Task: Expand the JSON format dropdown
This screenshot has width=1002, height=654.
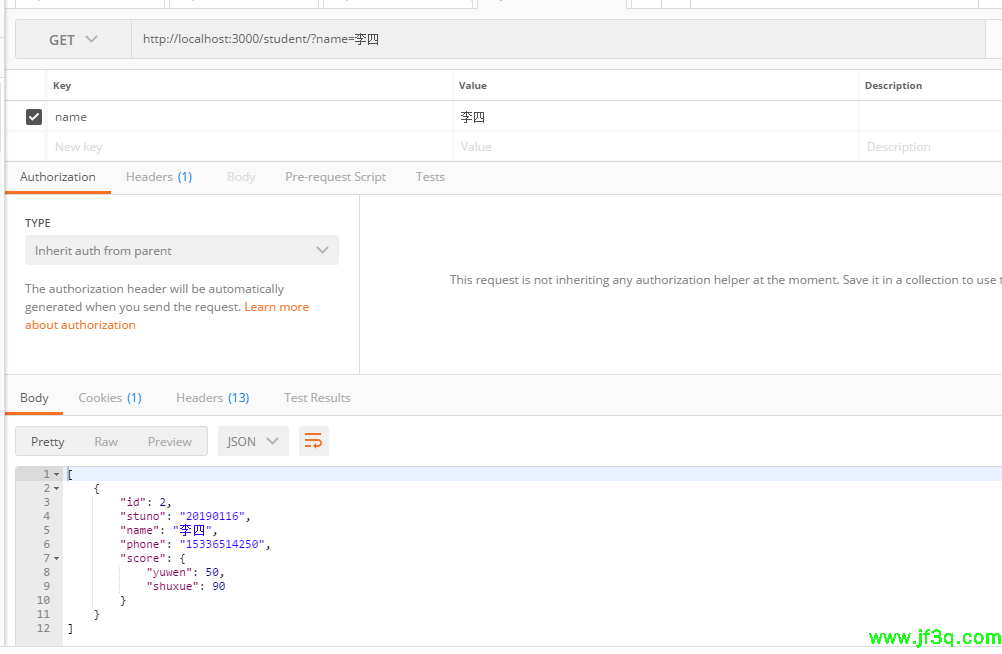Action: 253,441
